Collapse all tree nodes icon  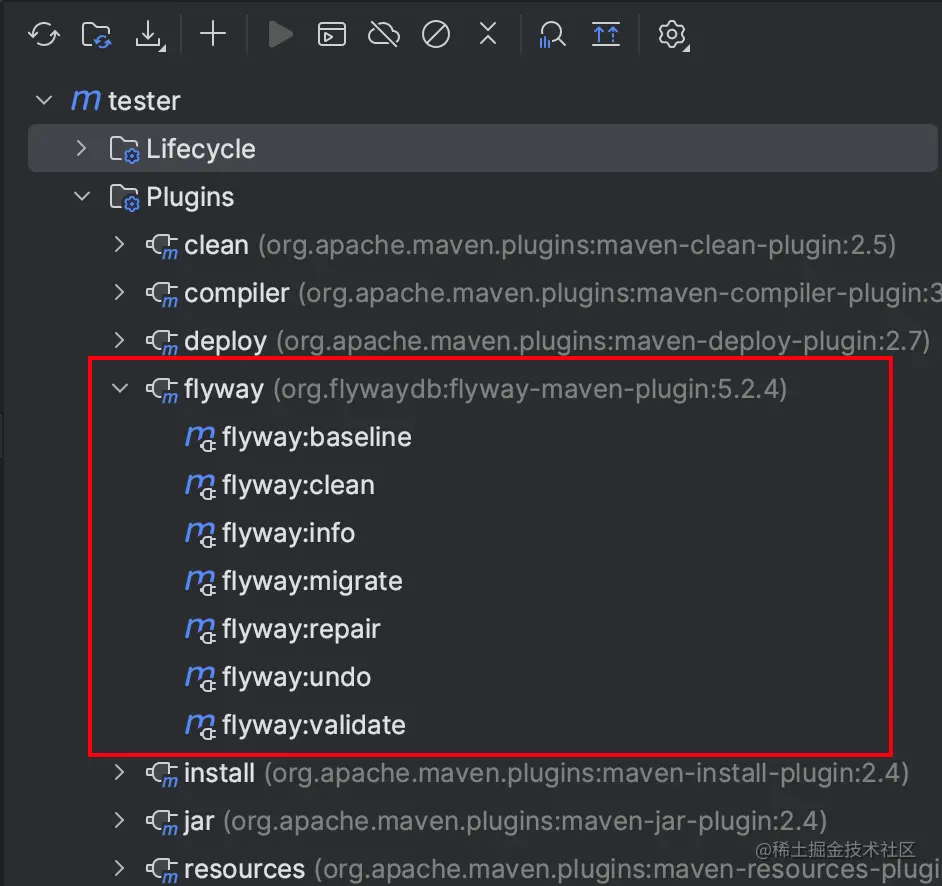(488, 34)
